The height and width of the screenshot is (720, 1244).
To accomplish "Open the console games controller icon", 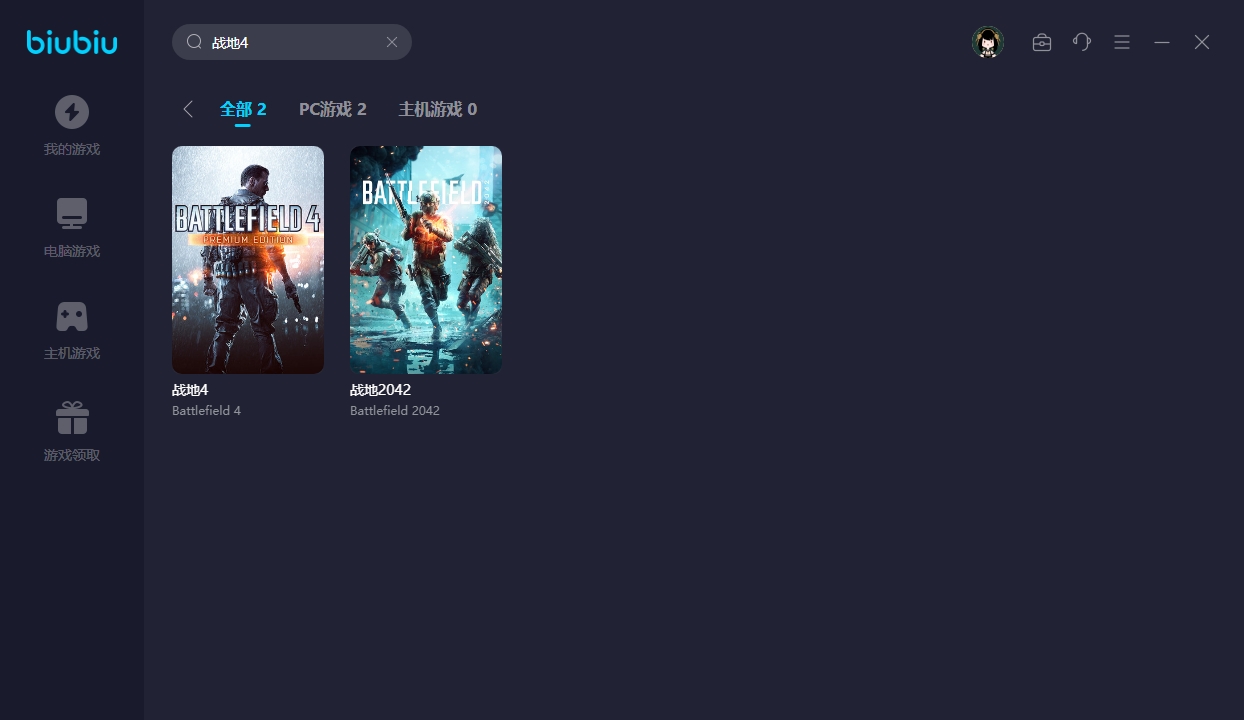I will coord(72,316).
